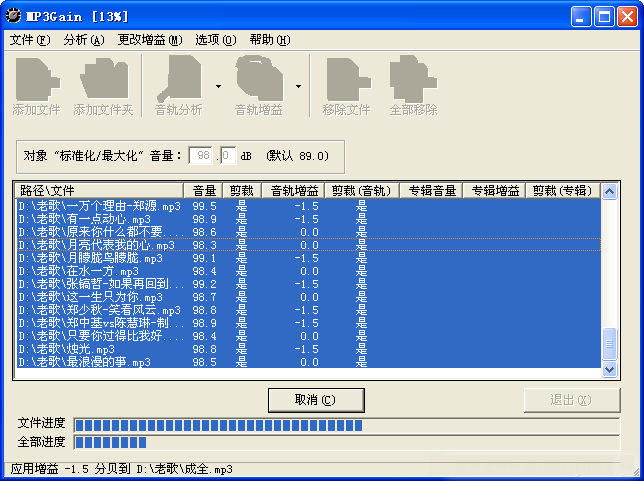Screen dimensions: 644x481
Task: Click the 剪裁(音轨) column header
Action: tap(362, 191)
